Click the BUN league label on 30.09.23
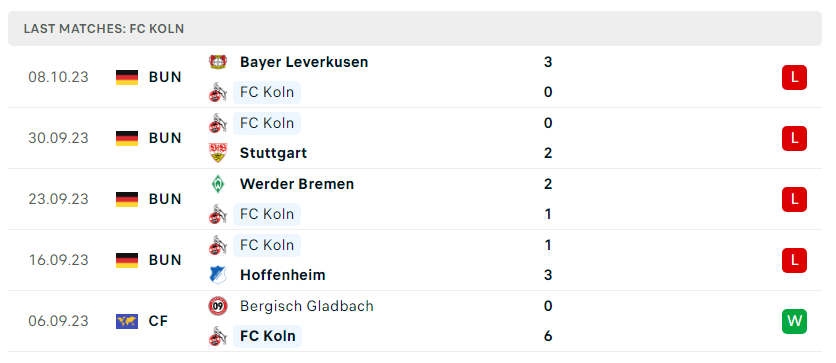Image resolution: width=836 pixels, height=363 pixels. (x=165, y=138)
